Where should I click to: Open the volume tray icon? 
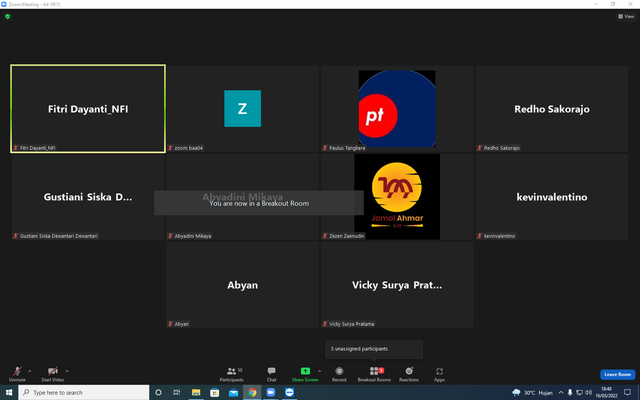(588, 393)
